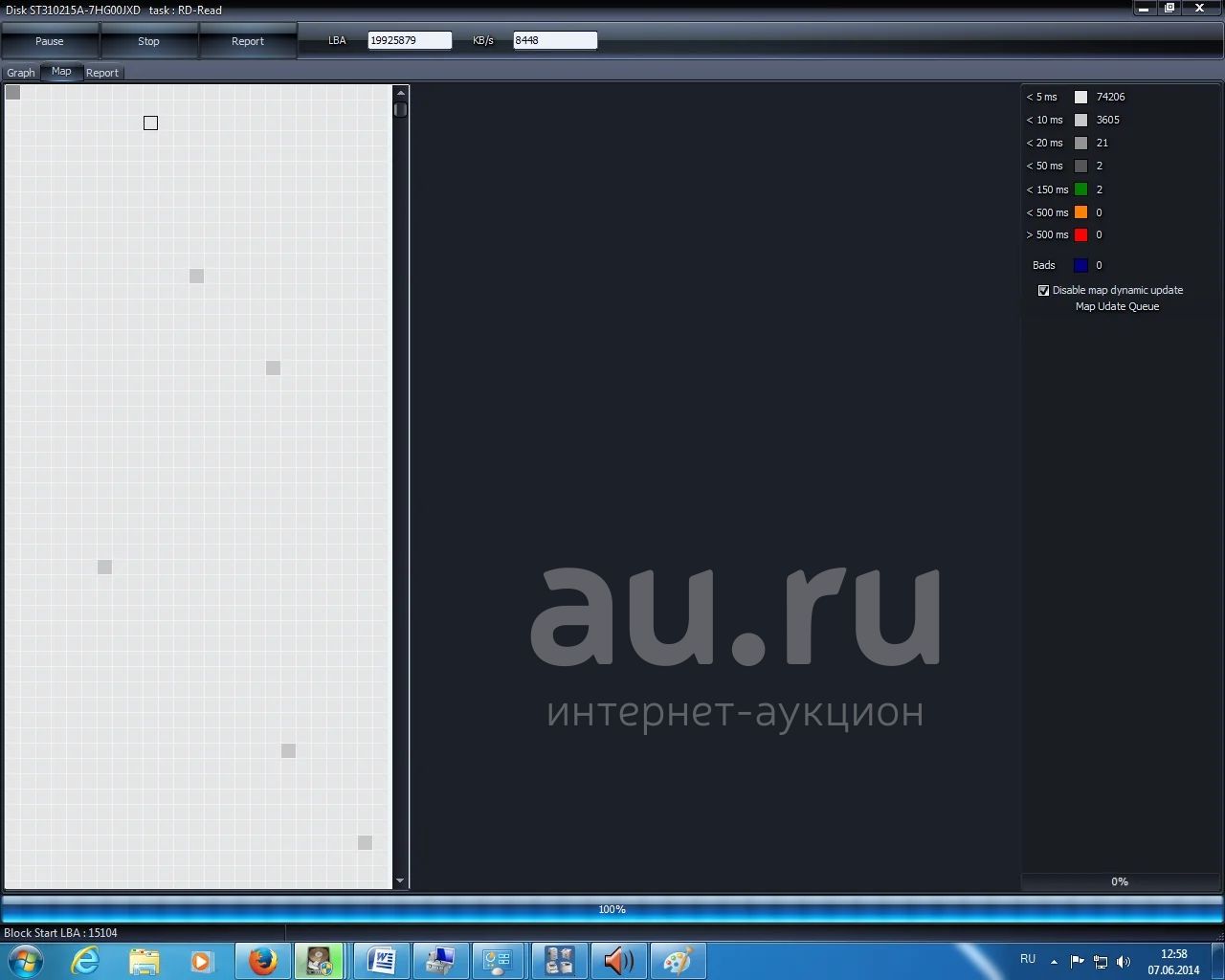Click the server cabinets taskbar icon

[559, 961]
